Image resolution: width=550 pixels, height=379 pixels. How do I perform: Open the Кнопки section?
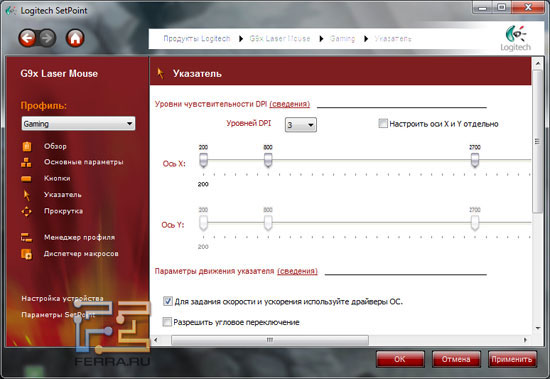(x=57, y=178)
